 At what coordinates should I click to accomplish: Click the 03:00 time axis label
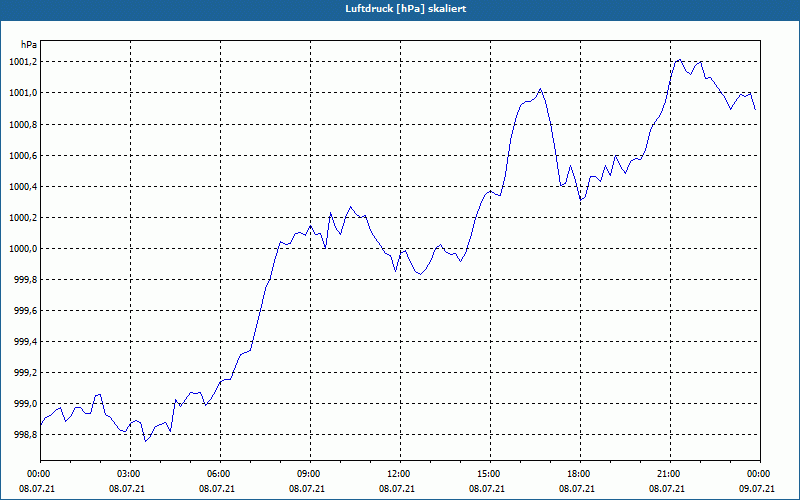[131, 474]
